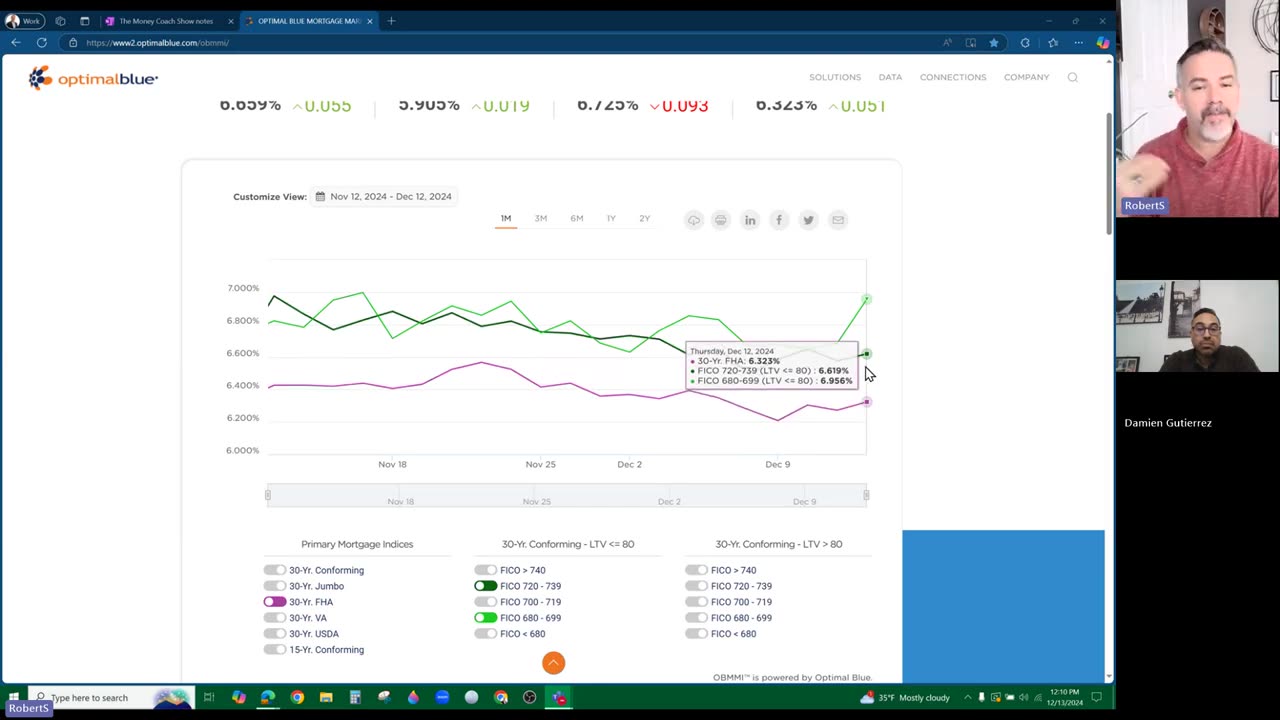The width and height of the screenshot is (1280, 720).
Task: Share chart on Twitter icon
Action: pyautogui.click(x=808, y=220)
